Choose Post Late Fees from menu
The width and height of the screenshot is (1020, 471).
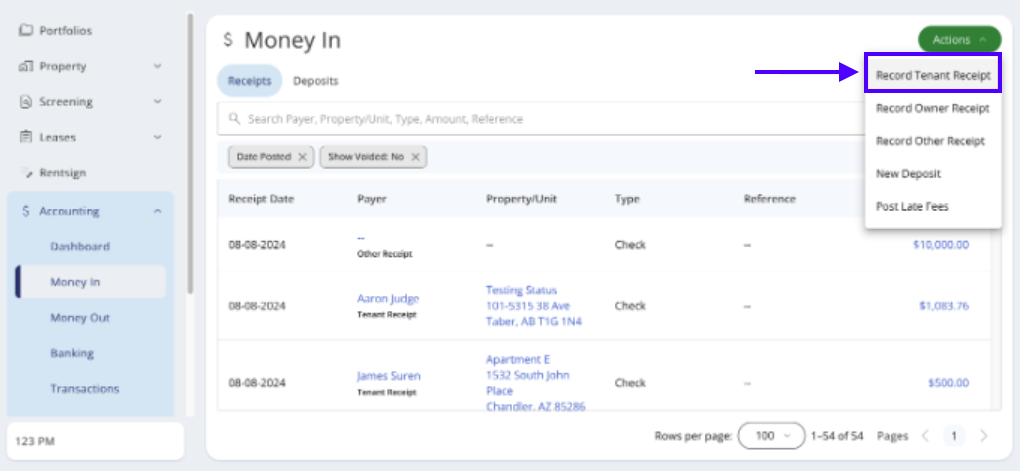(x=912, y=206)
